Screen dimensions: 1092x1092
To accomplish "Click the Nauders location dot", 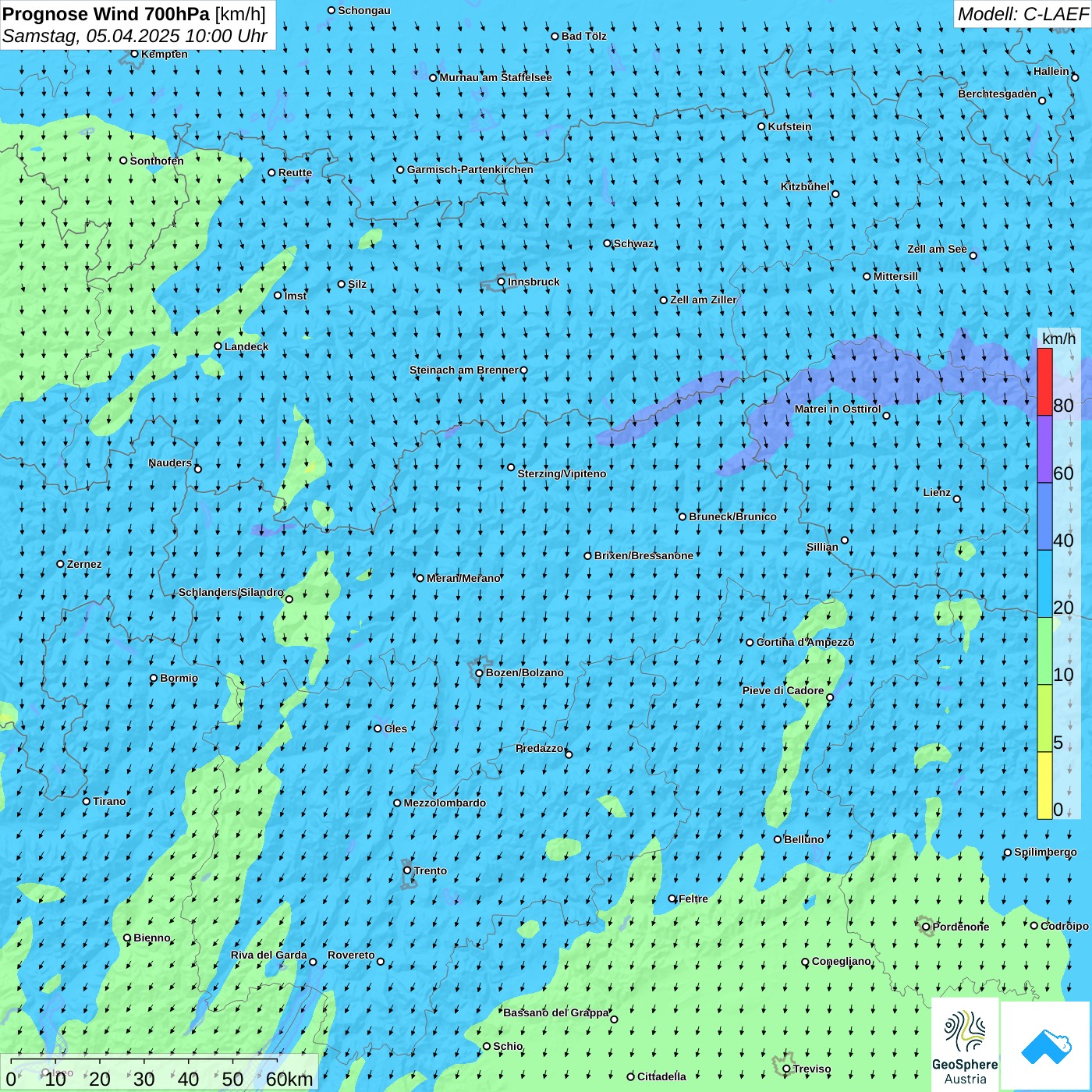I will tap(197, 469).
